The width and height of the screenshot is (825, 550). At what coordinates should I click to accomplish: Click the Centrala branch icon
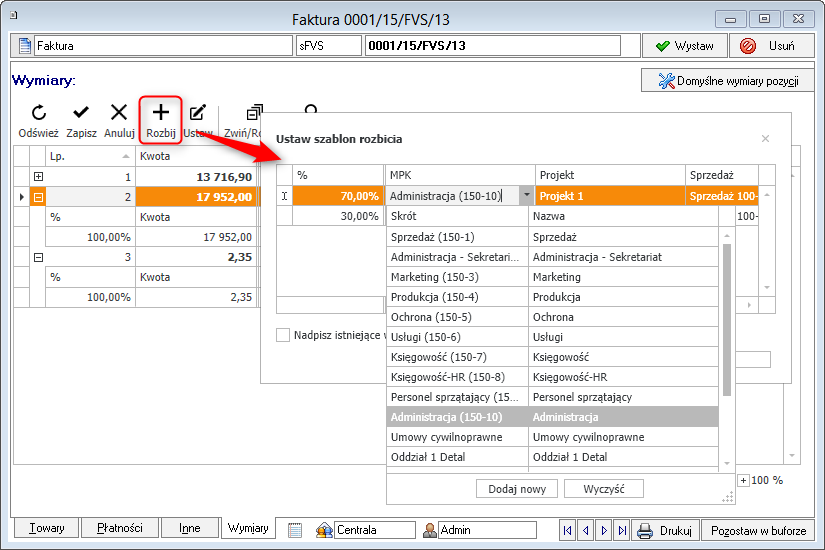324,530
